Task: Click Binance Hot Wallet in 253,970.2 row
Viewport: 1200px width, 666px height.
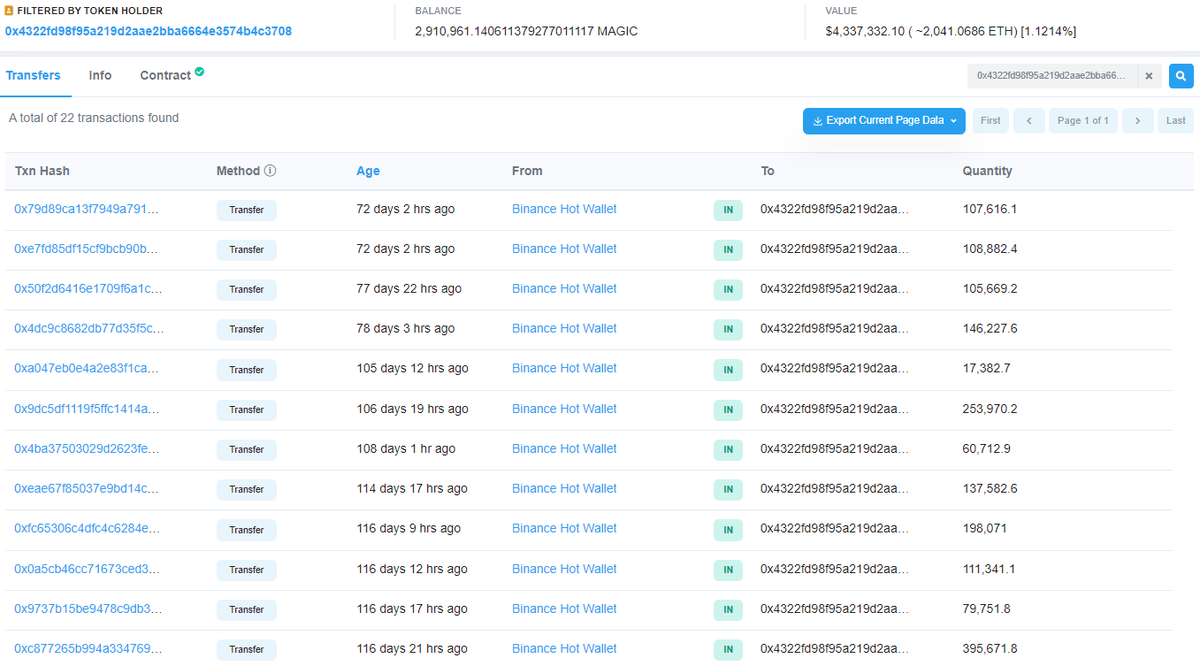Action: (564, 409)
